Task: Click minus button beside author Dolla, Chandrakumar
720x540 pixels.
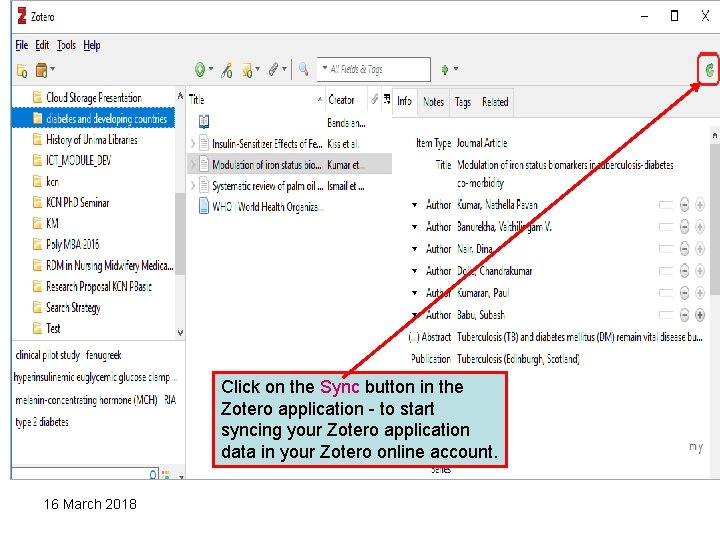Action: 684,271
